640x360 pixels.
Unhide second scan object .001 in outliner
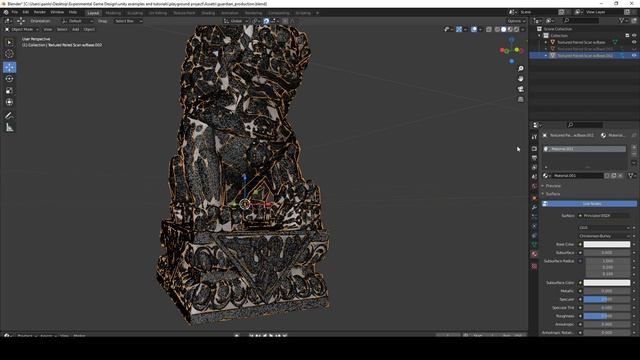coord(634,49)
